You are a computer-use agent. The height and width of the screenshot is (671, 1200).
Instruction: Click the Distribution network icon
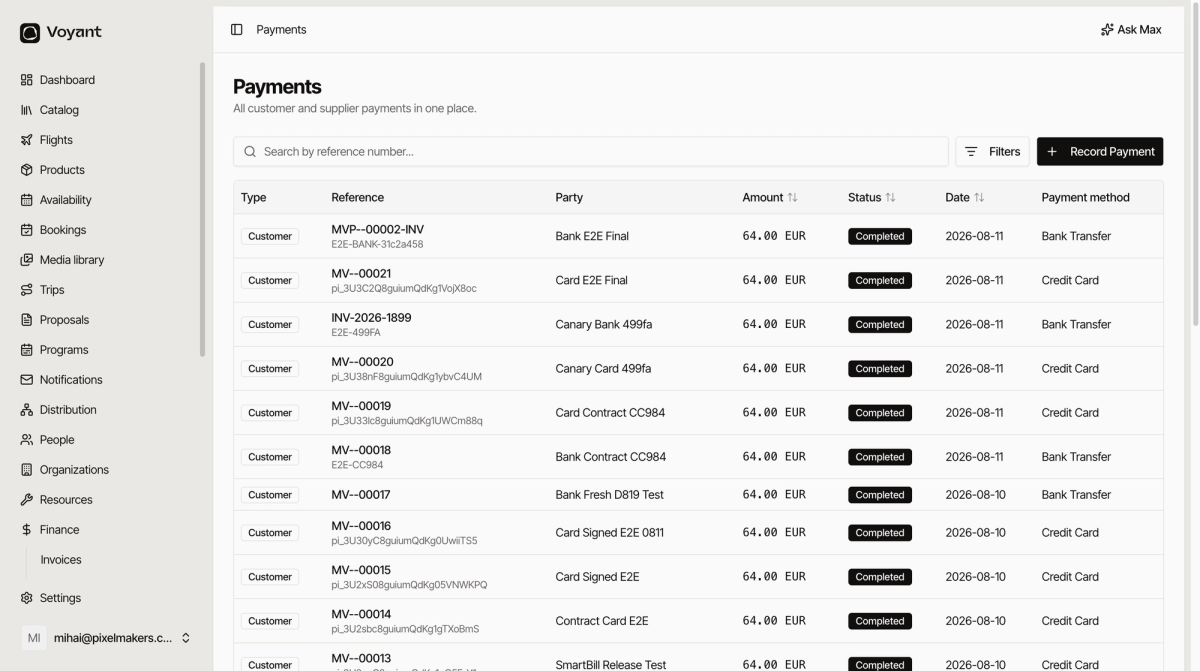pos(27,410)
